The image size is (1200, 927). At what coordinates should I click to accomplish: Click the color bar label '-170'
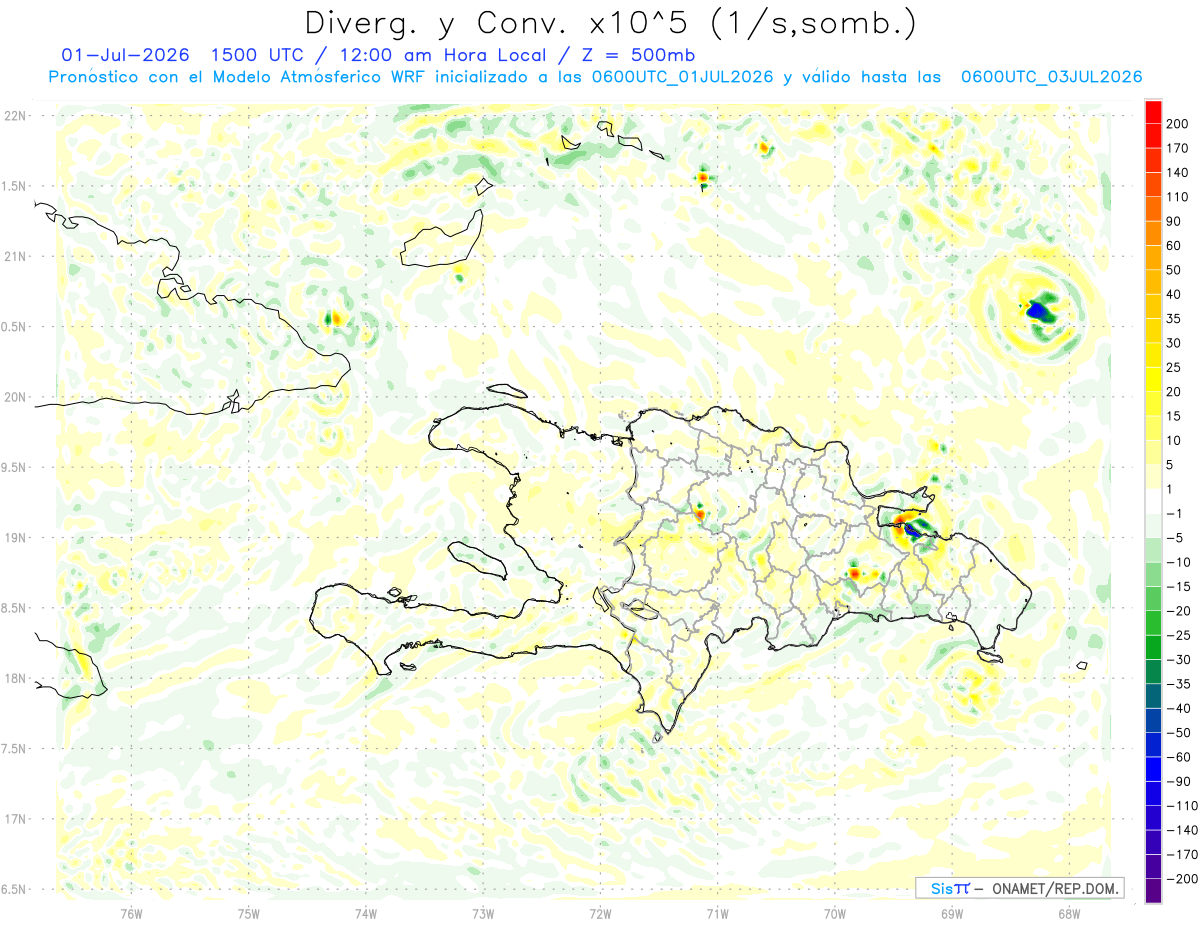pyautogui.click(x=1183, y=854)
